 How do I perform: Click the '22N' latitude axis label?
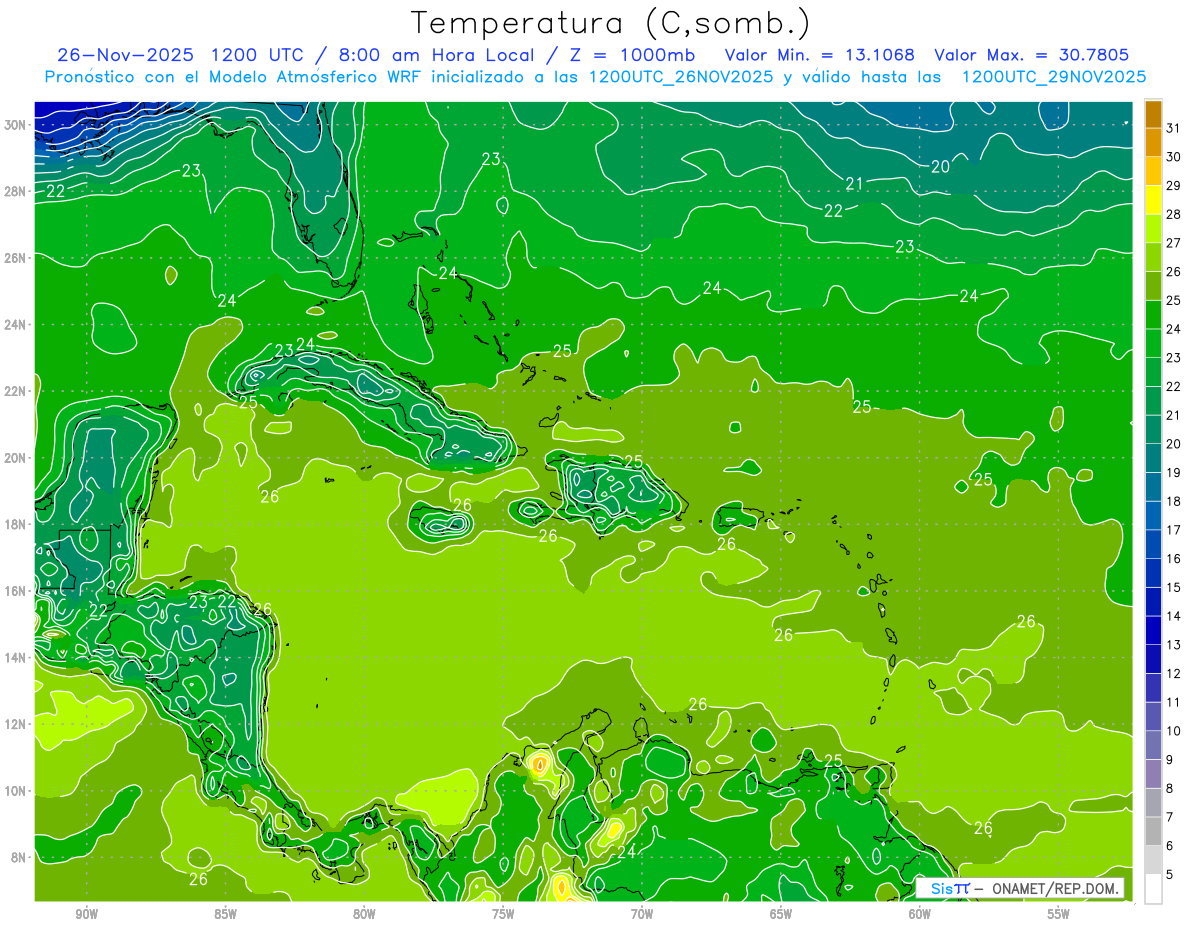click(16, 391)
